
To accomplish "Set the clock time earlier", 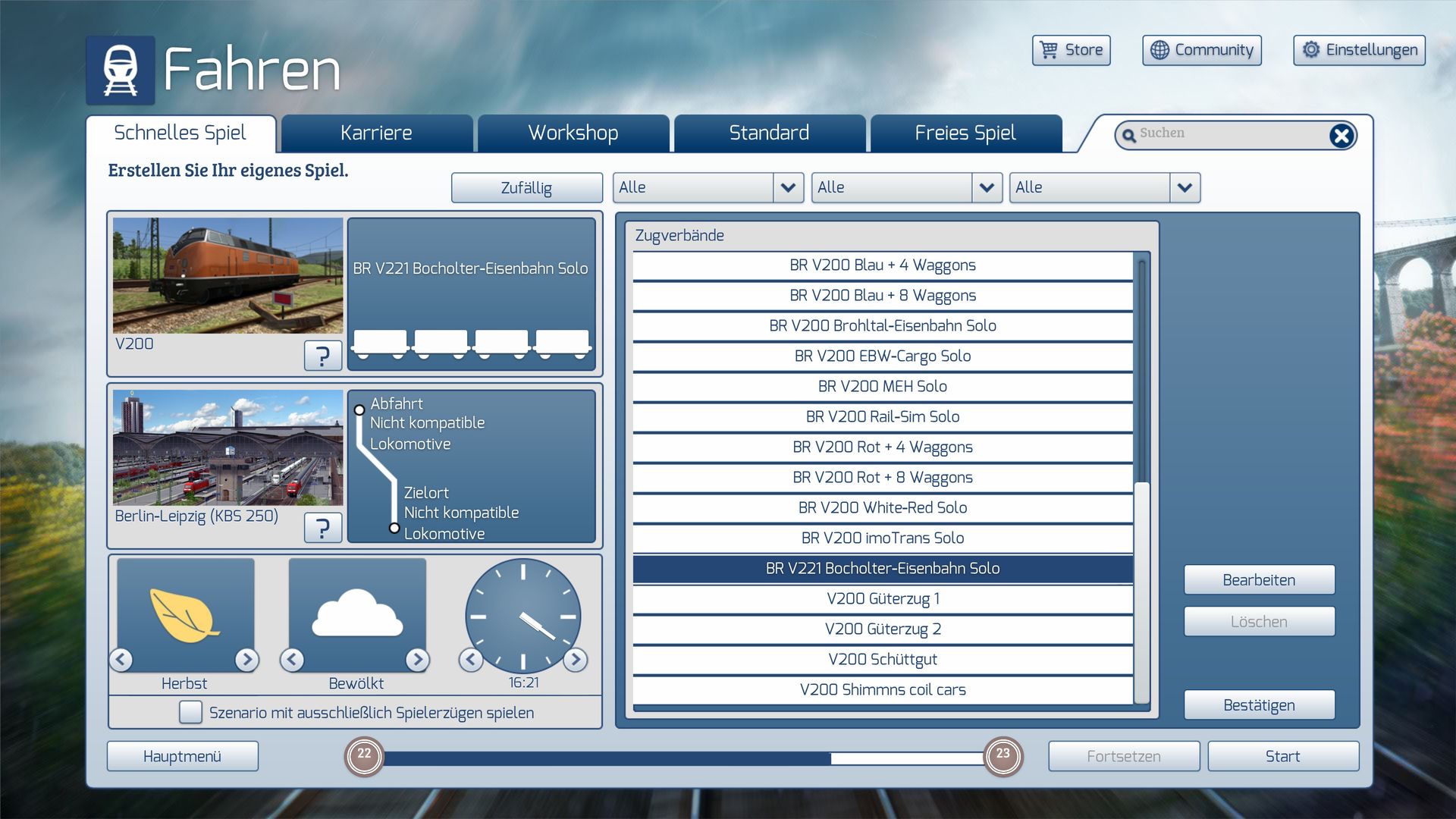I will [x=470, y=659].
